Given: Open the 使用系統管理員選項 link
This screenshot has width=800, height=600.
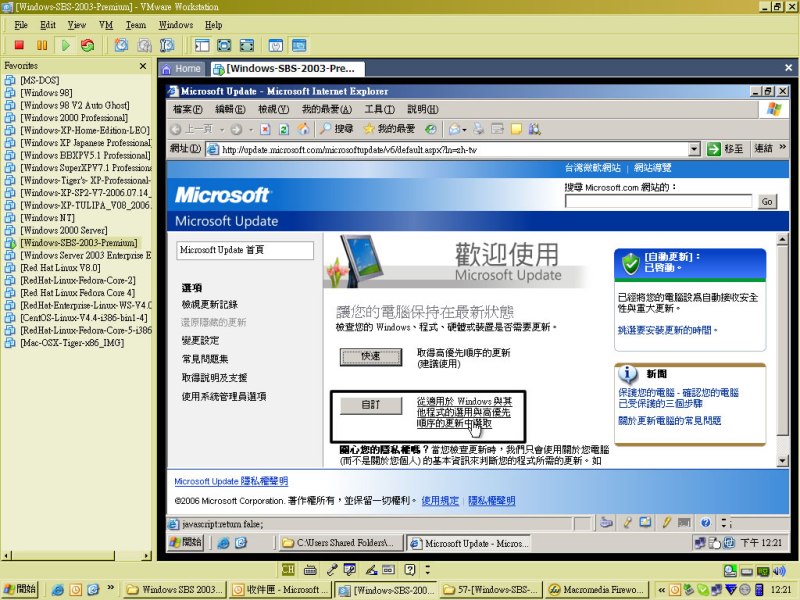Looking at the screenshot, I should pos(224,396).
